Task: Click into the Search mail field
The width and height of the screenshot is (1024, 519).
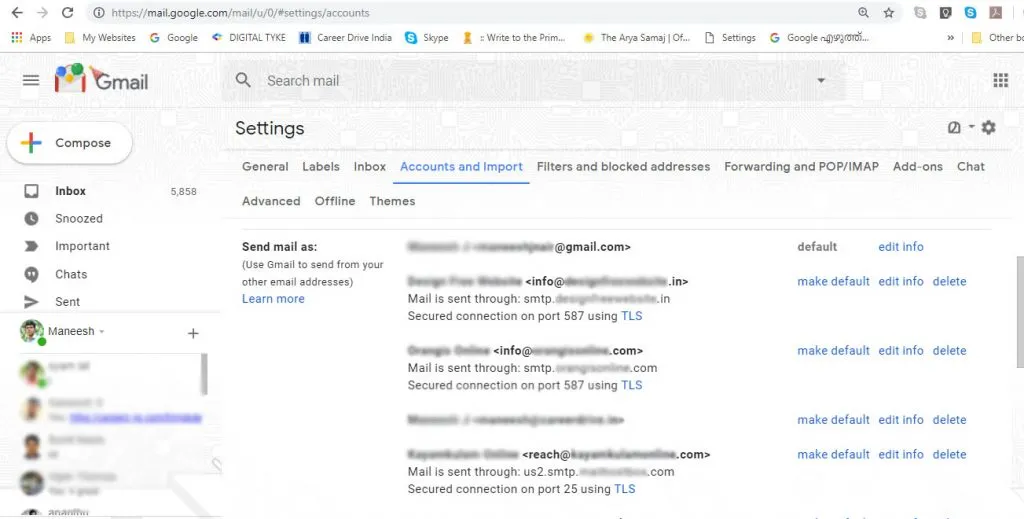Action: coord(532,80)
